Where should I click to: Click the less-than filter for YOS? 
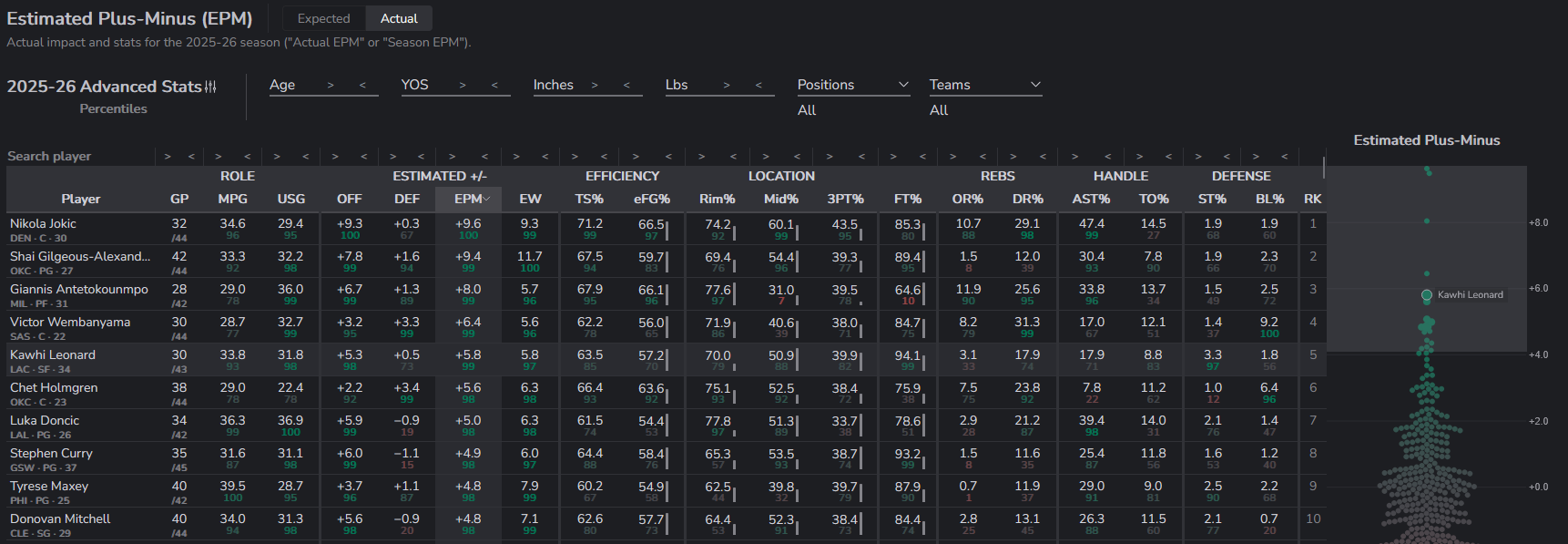click(x=494, y=85)
